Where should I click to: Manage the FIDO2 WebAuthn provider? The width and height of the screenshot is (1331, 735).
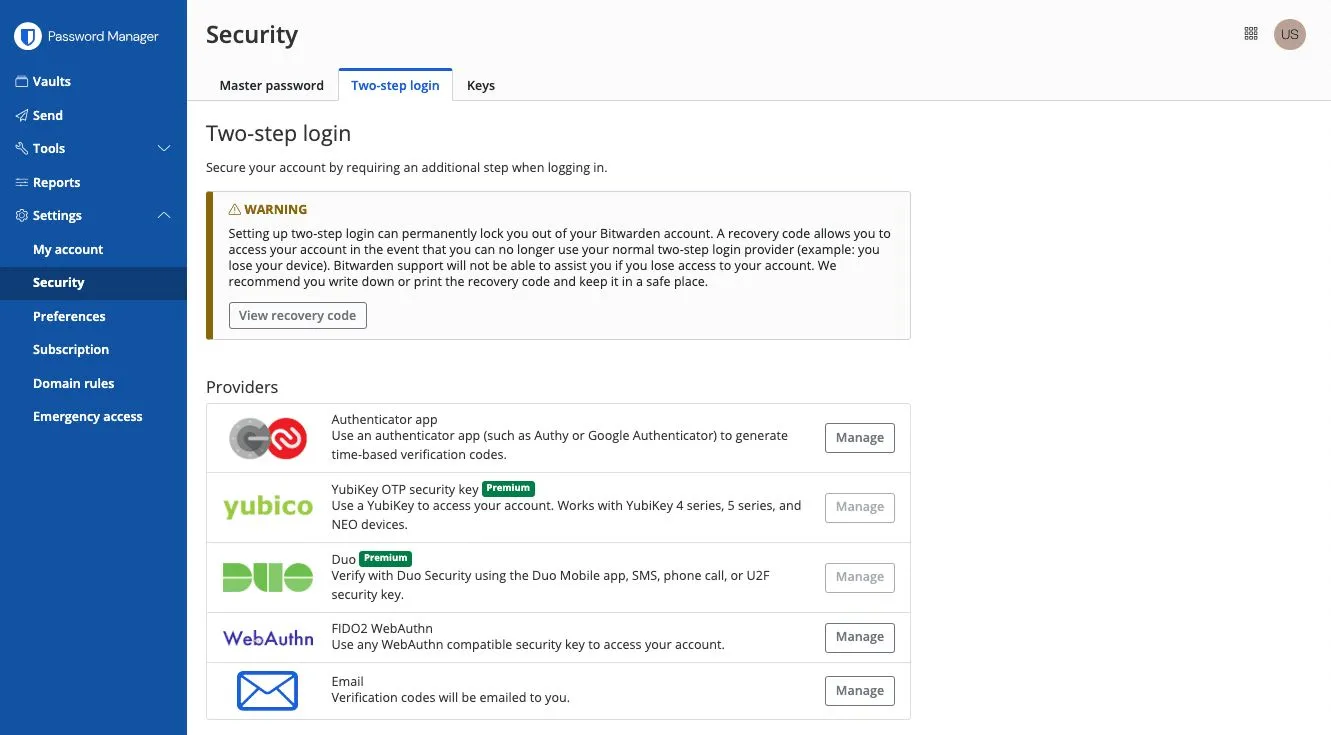[x=859, y=637]
